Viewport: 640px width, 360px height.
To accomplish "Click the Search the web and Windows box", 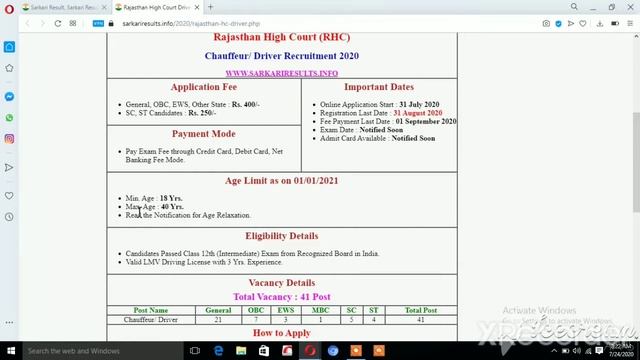I will [x=102, y=351].
